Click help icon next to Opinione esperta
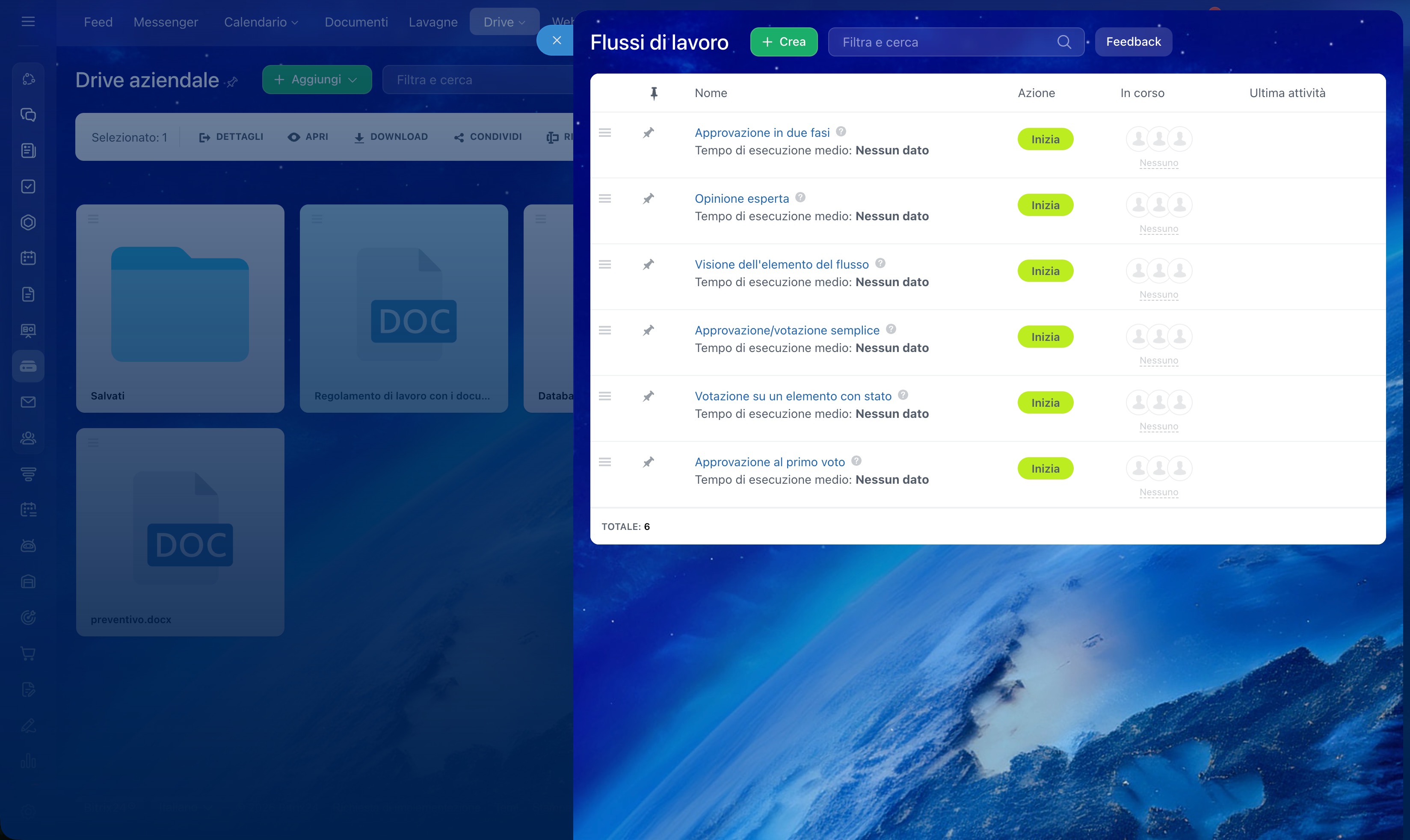The image size is (1410, 840). 800,198
